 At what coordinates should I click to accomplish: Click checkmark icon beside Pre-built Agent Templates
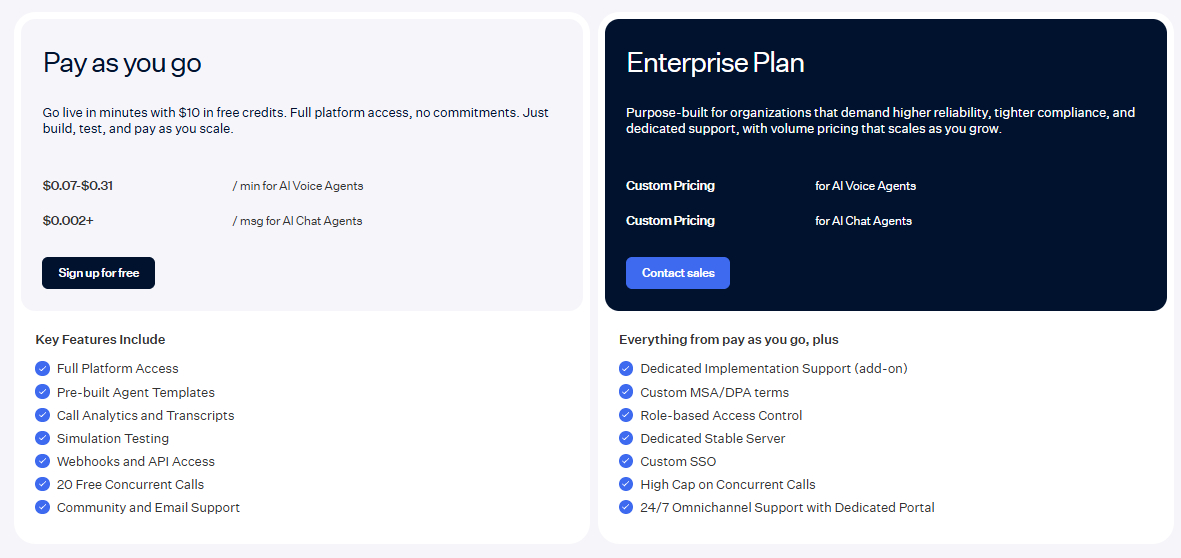pos(42,392)
